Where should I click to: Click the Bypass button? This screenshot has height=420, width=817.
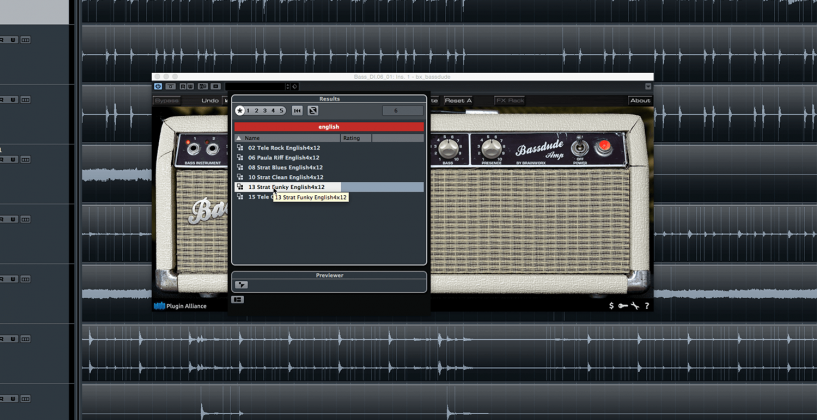[x=167, y=101]
